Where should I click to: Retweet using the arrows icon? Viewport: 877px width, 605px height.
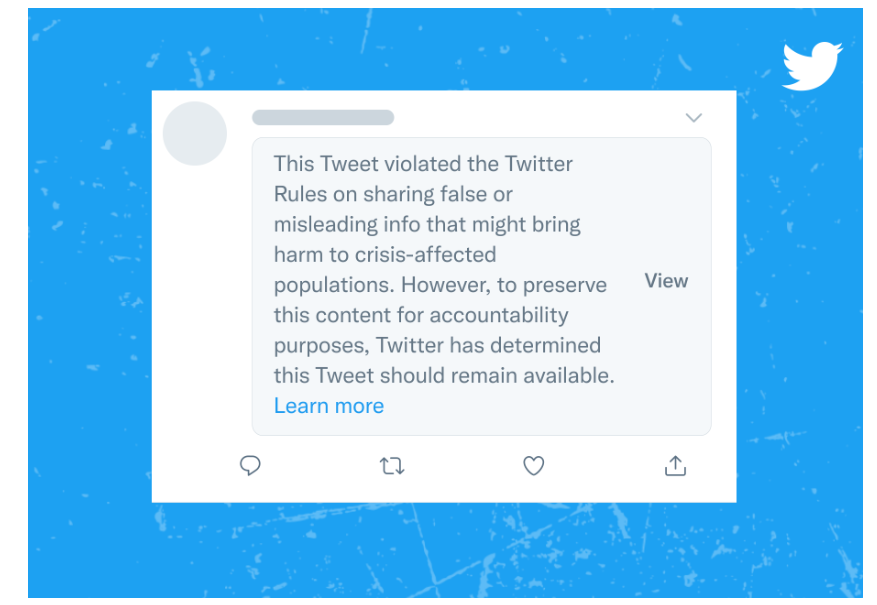[392, 465]
